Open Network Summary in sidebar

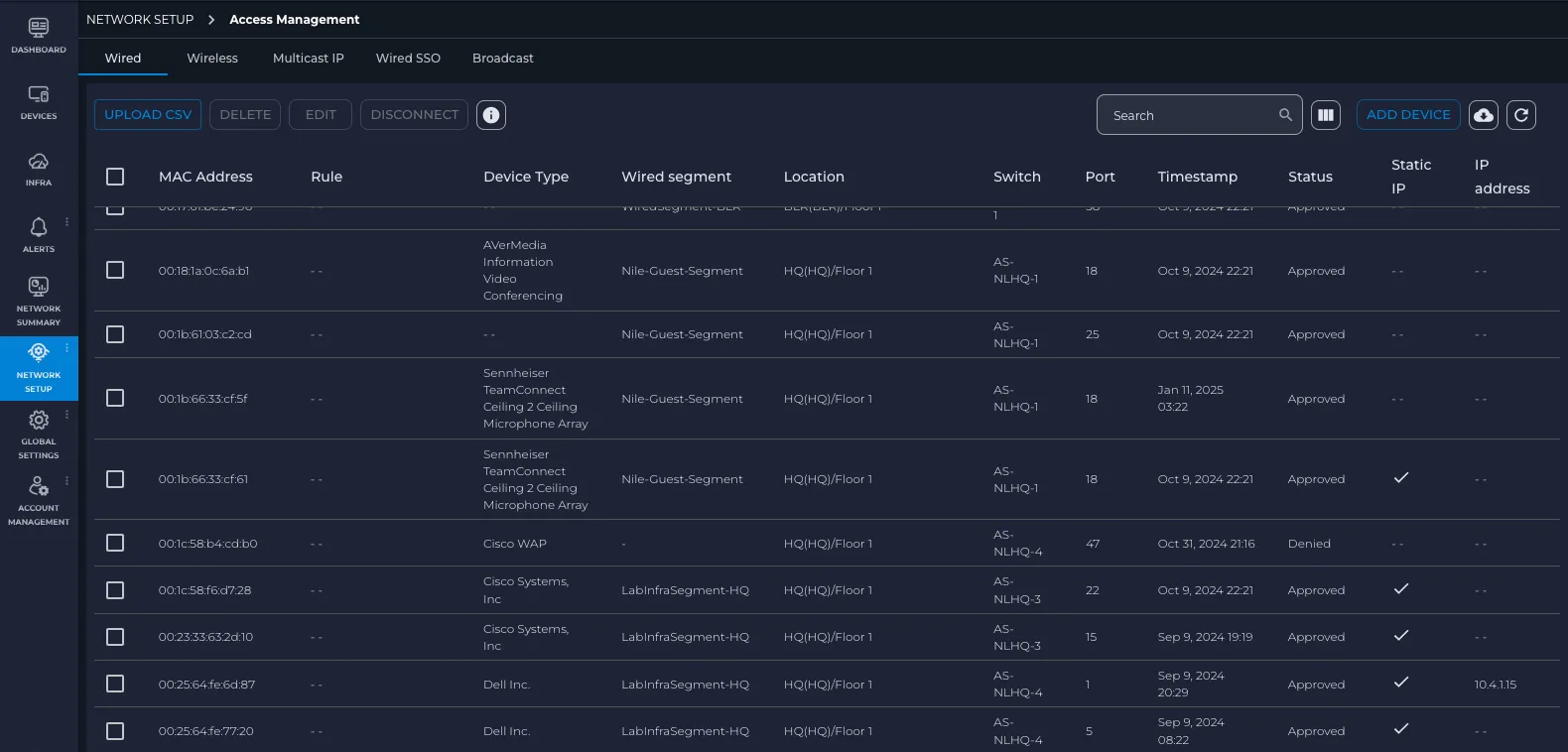coord(39,301)
